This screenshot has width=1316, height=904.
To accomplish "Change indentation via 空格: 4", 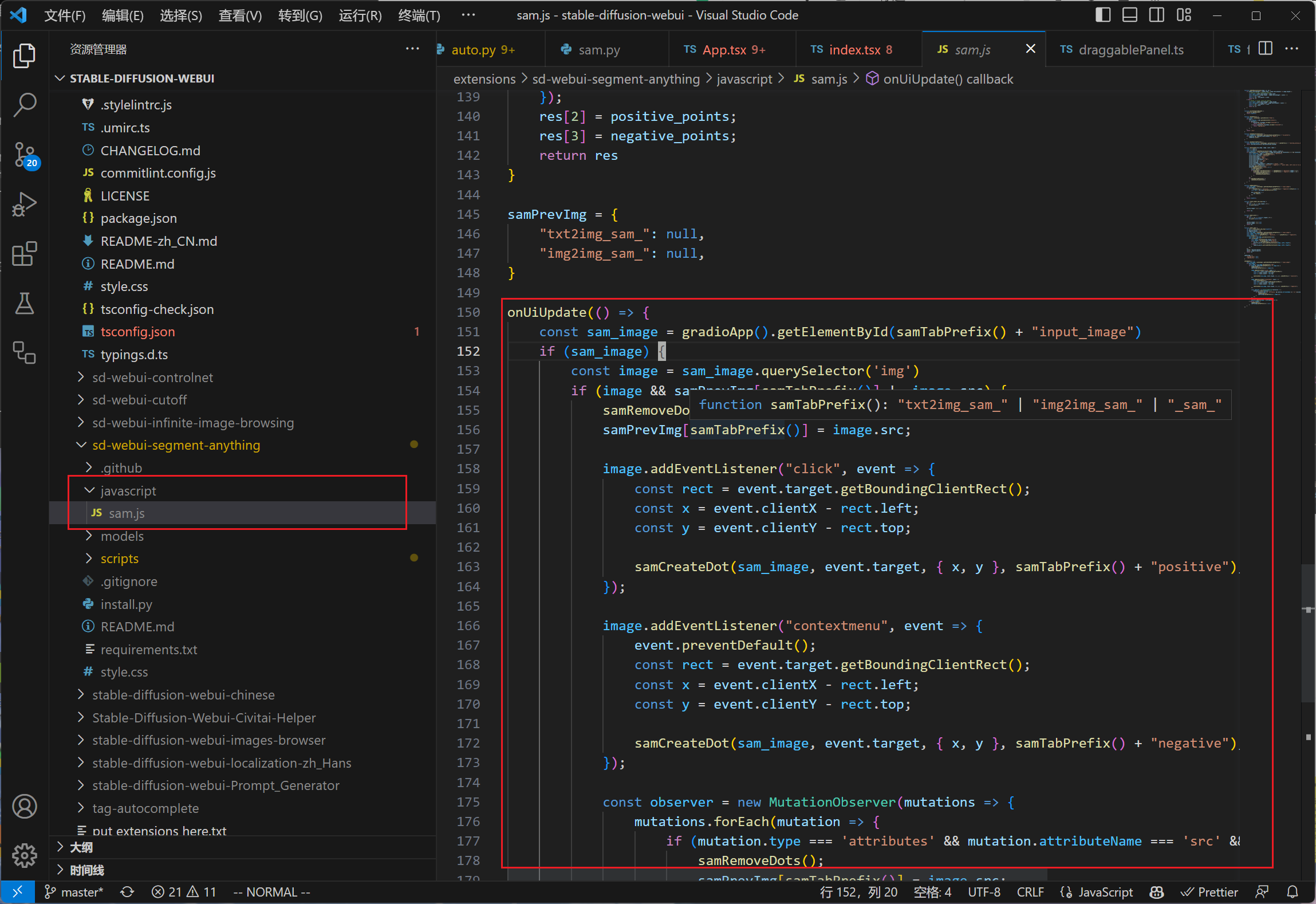I will tap(932, 892).
